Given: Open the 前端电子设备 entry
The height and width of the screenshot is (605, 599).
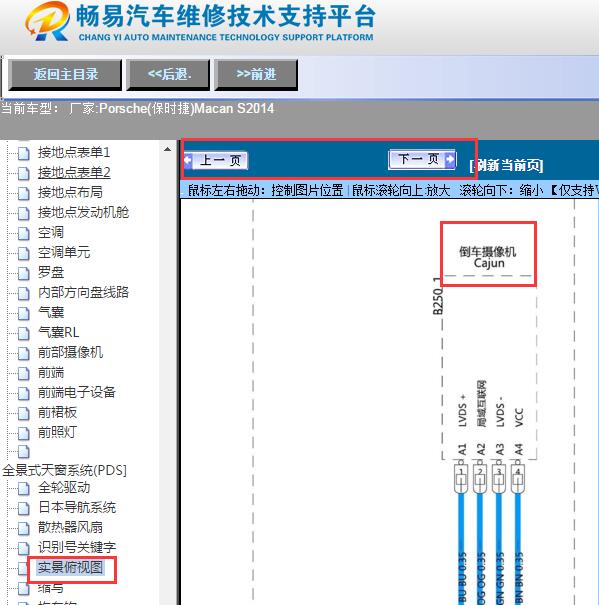Looking at the screenshot, I should pyautogui.click(x=77, y=392).
